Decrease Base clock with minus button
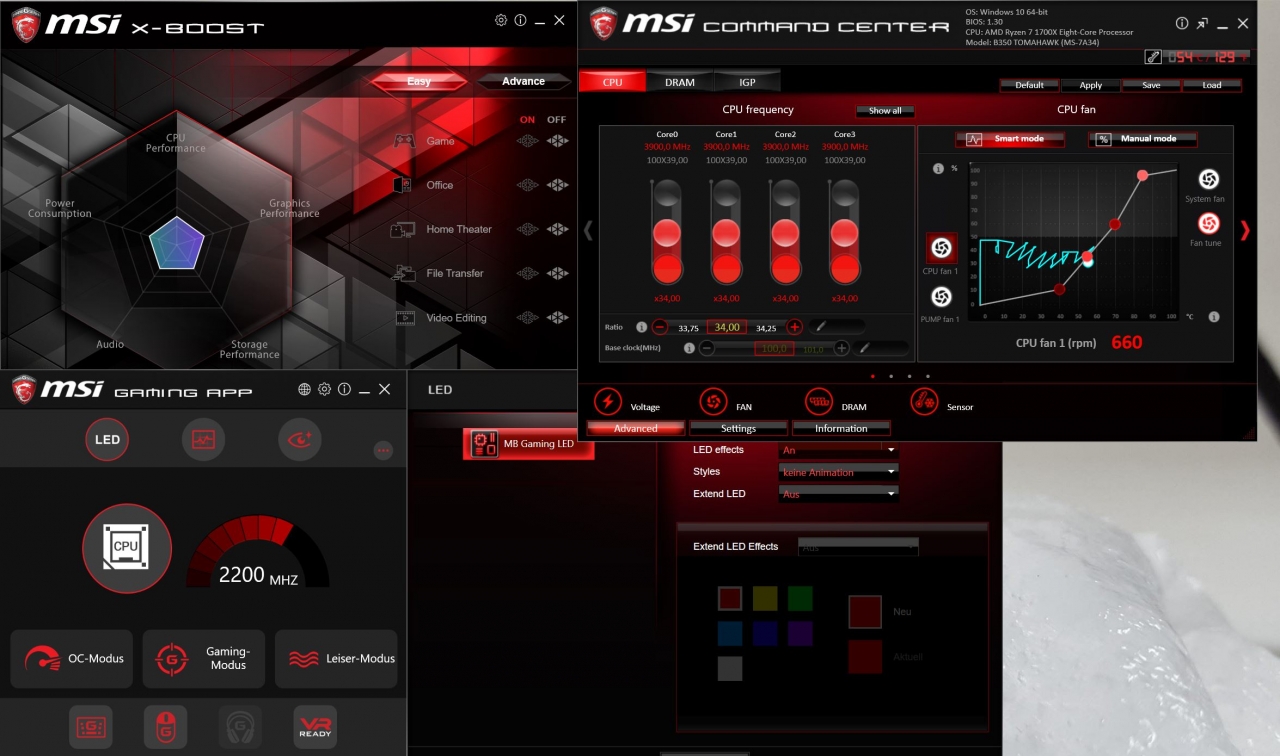The height and width of the screenshot is (756, 1280). (707, 348)
